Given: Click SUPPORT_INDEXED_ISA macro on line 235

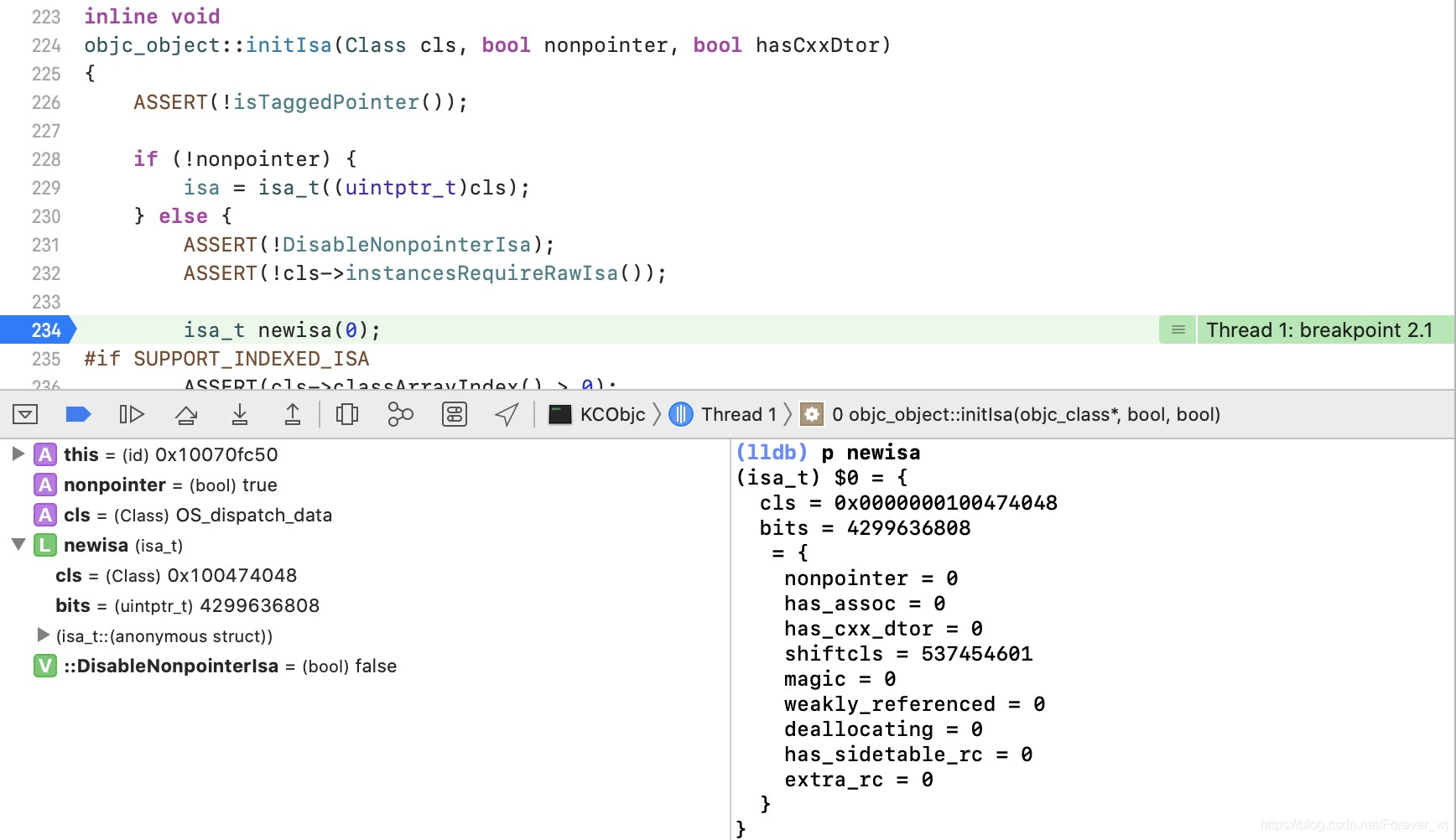Looking at the screenshot, I should [x=251, y=359].
